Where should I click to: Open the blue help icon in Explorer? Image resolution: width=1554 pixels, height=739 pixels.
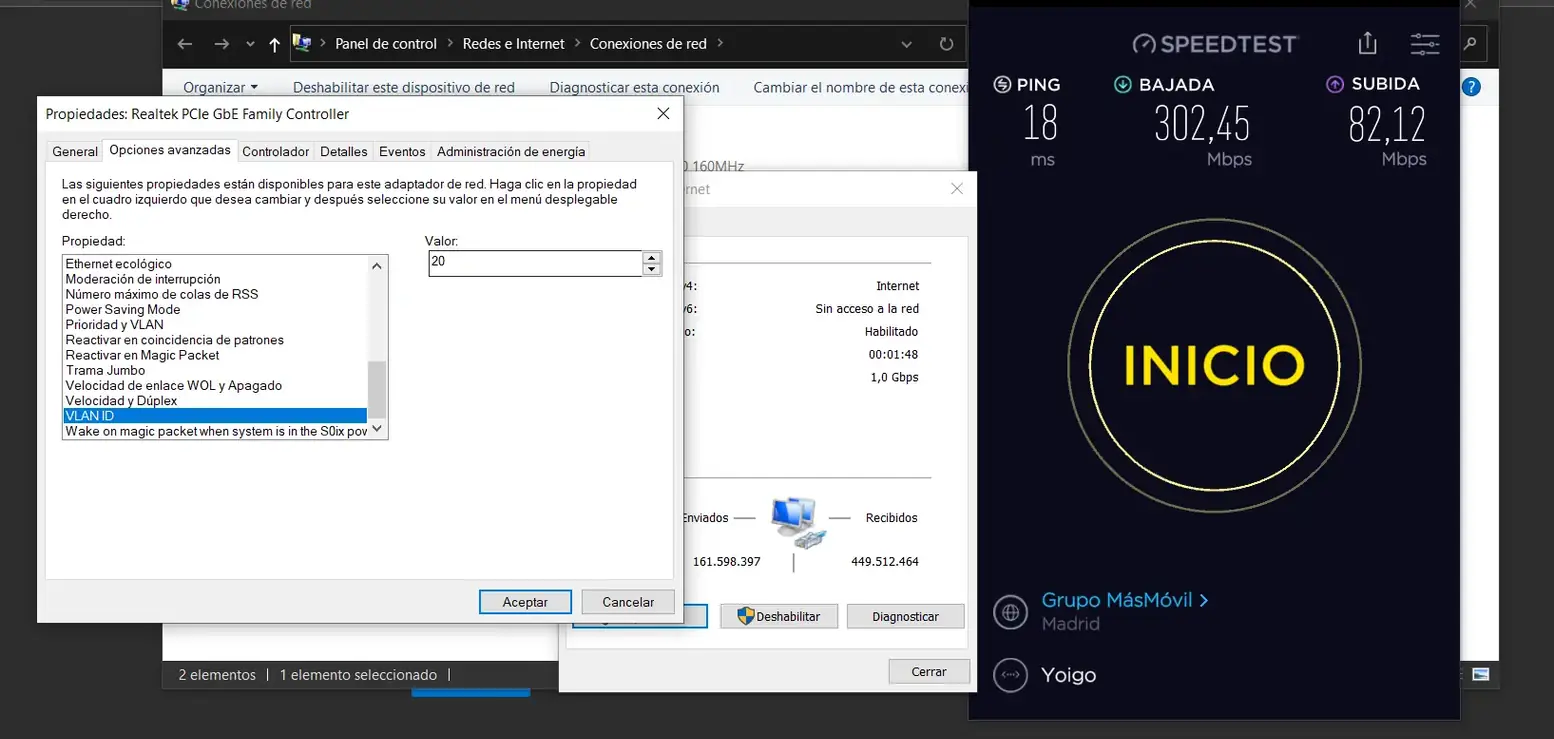pyautogui.click(x=1471, y=87)
